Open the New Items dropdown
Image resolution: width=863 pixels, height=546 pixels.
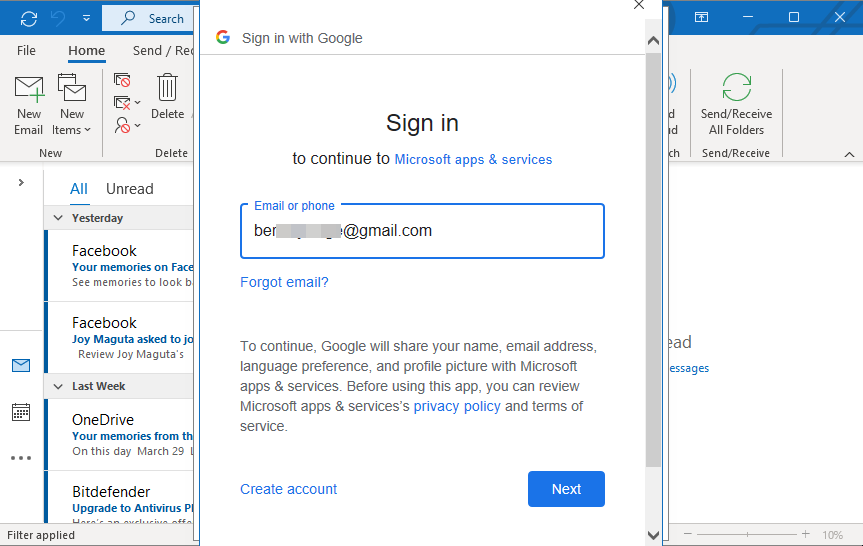tap(72, 105)
